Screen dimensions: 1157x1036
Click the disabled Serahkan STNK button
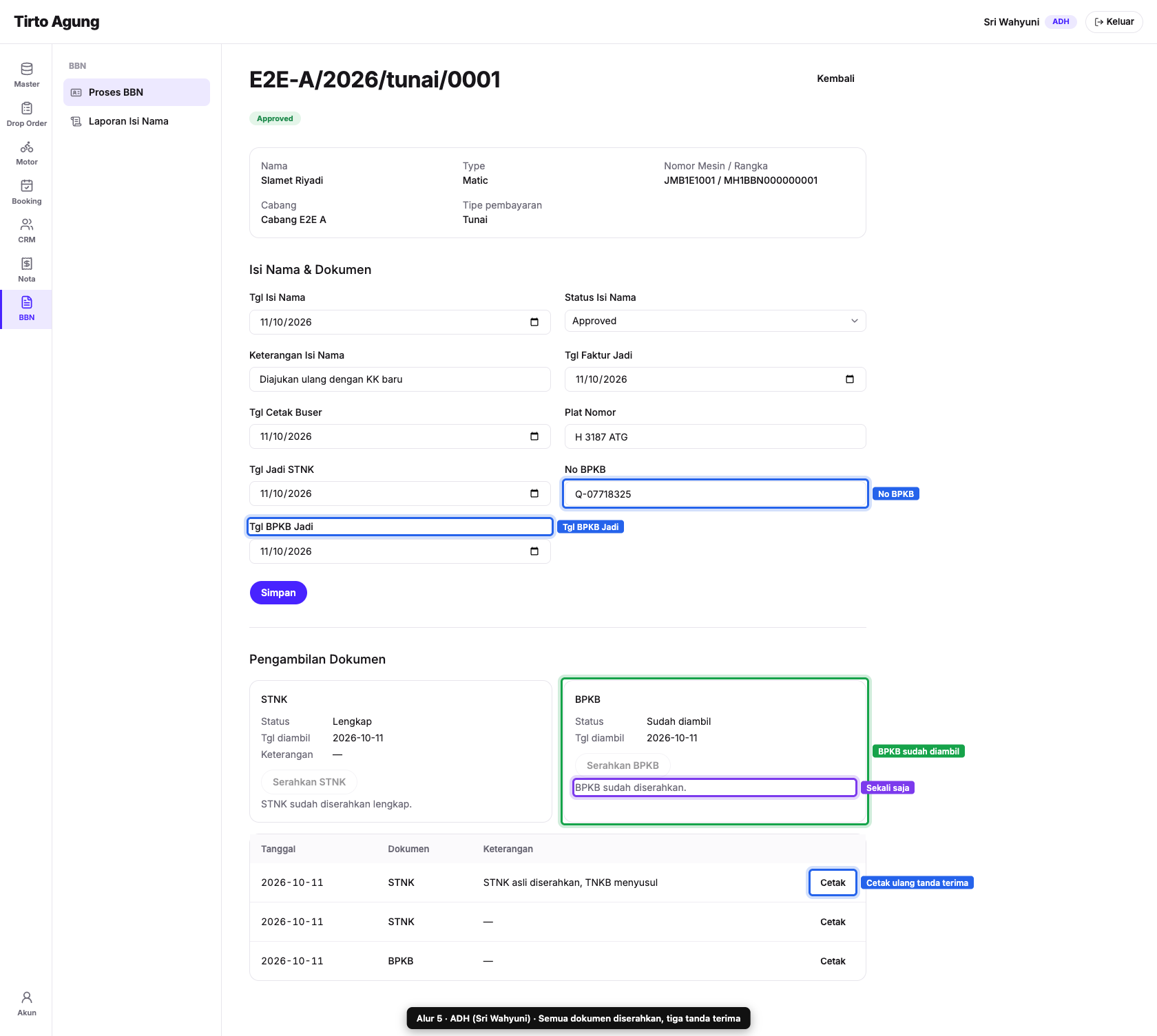pos(309,782)
